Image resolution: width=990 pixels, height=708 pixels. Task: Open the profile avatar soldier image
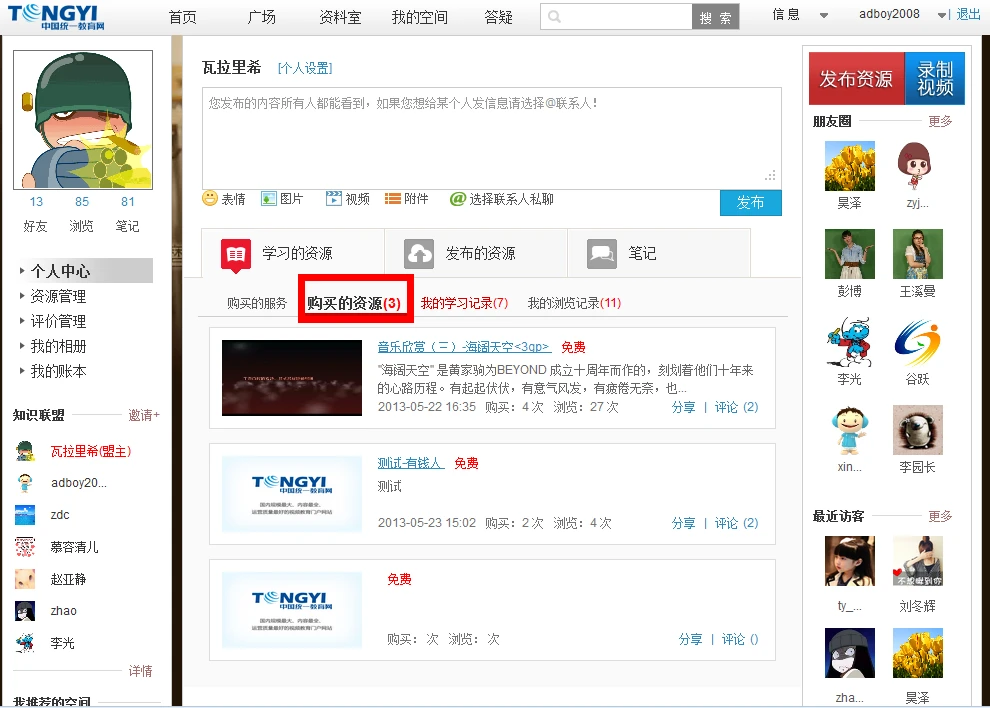coord(83,120)
